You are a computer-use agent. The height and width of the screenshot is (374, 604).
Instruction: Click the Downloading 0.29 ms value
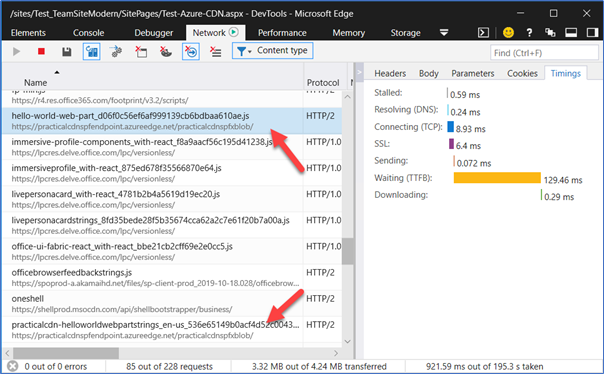tap(559, 197)
